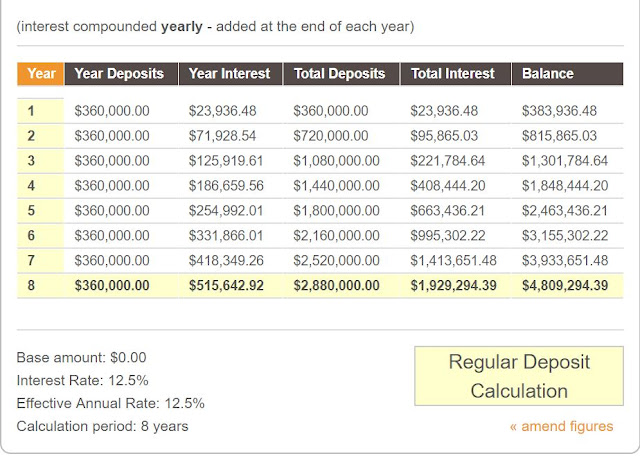Click the Balance column header

[x=547, y=73]
